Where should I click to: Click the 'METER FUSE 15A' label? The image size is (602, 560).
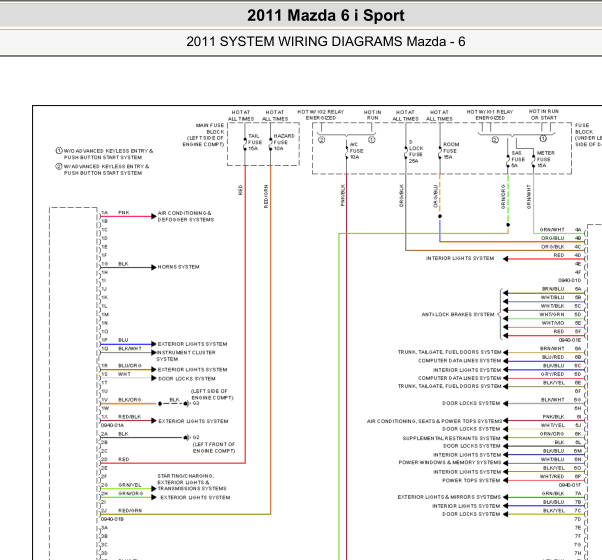(545, 159)
